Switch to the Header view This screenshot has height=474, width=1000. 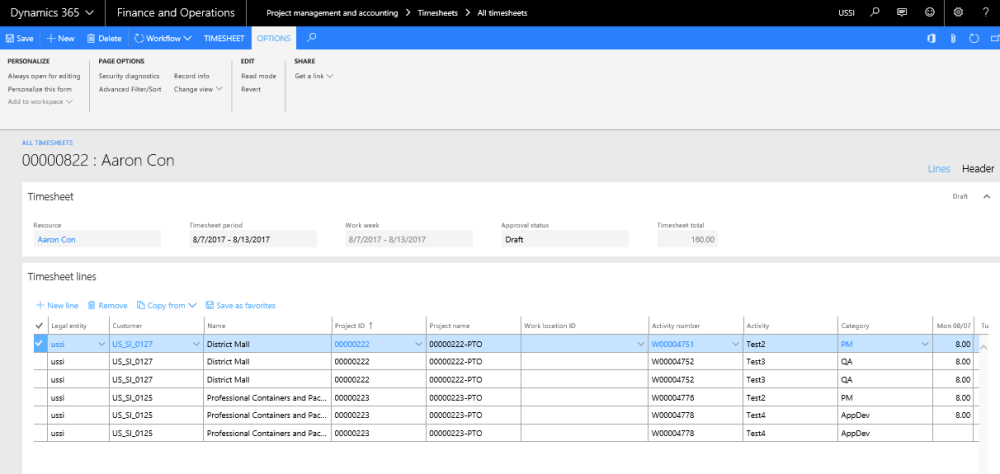click(978, 169)
